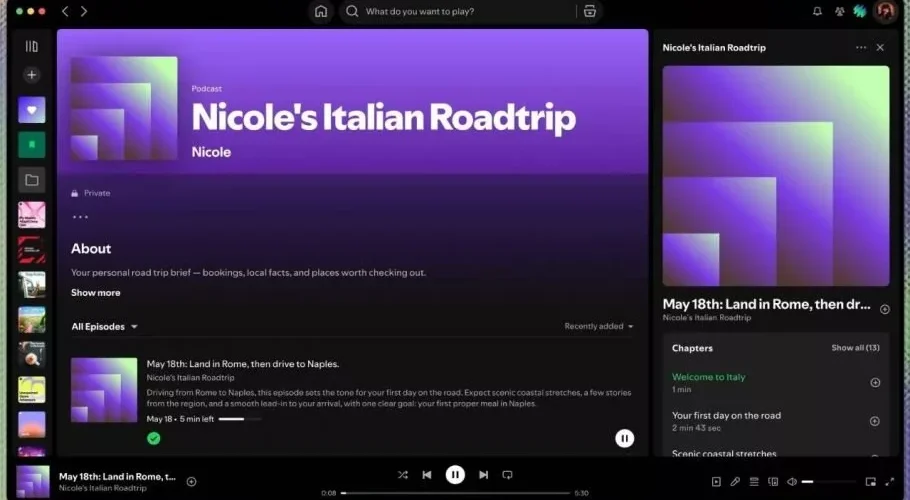910x500 pixels.
Task: Go back with the left arrow
Action: 65,11
